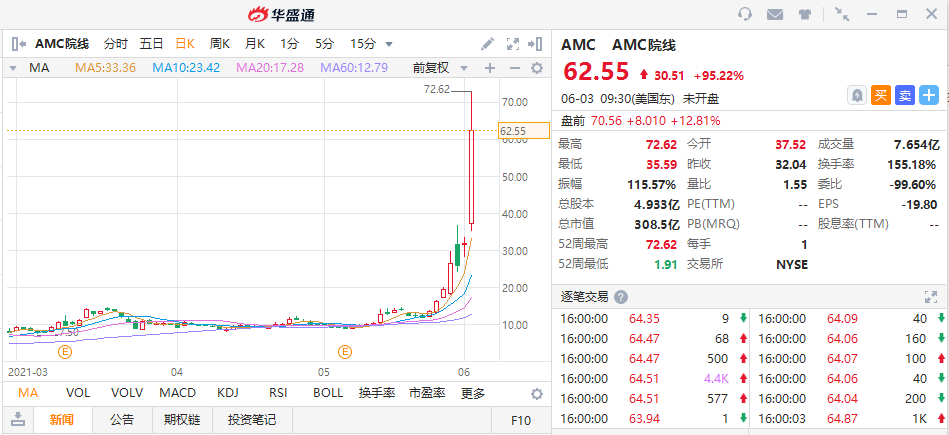Select the 周K chart tab
949x435 pixels.
pyautogui.click(x=220, y=44)
